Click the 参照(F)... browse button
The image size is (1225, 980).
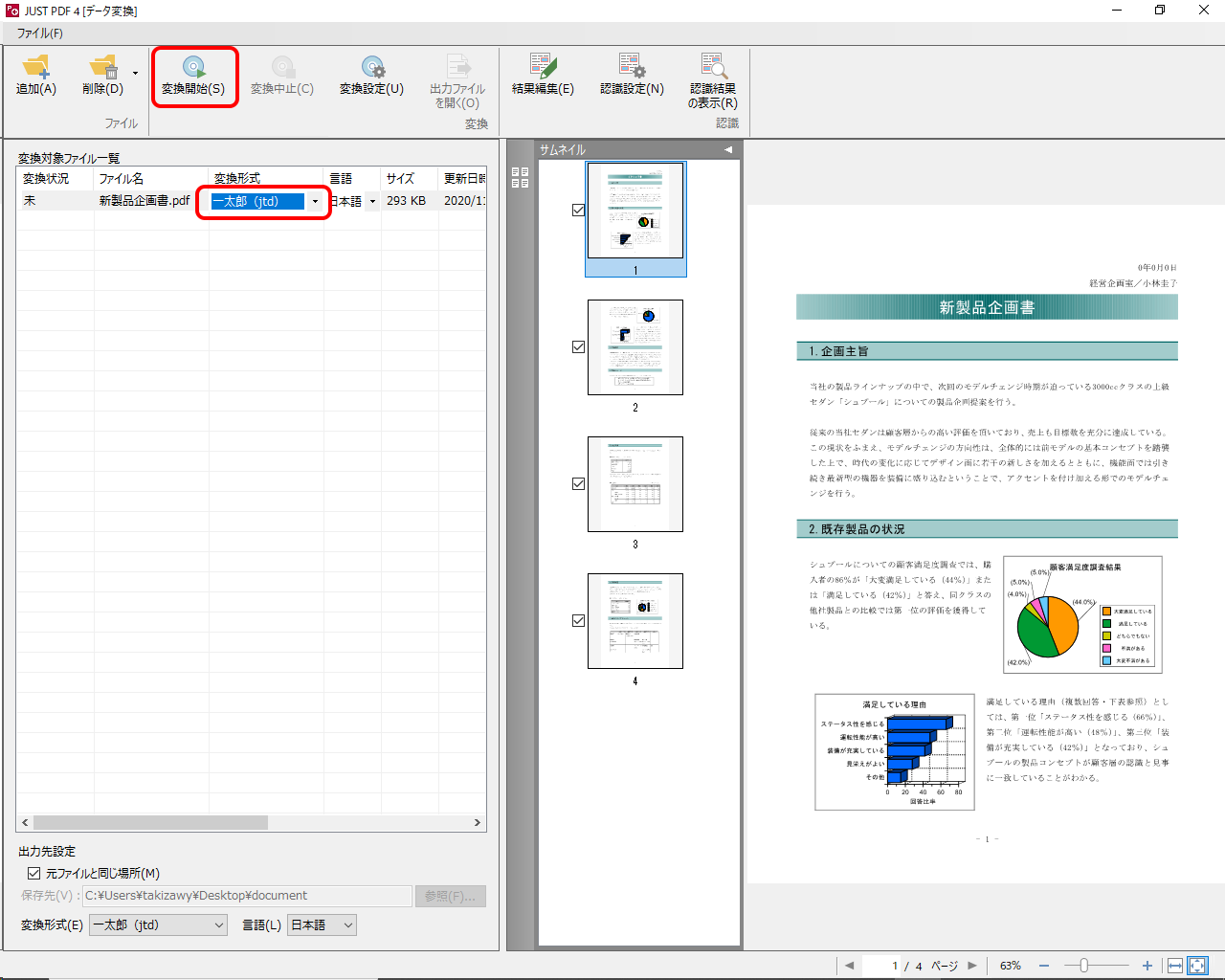click(451, 896)
